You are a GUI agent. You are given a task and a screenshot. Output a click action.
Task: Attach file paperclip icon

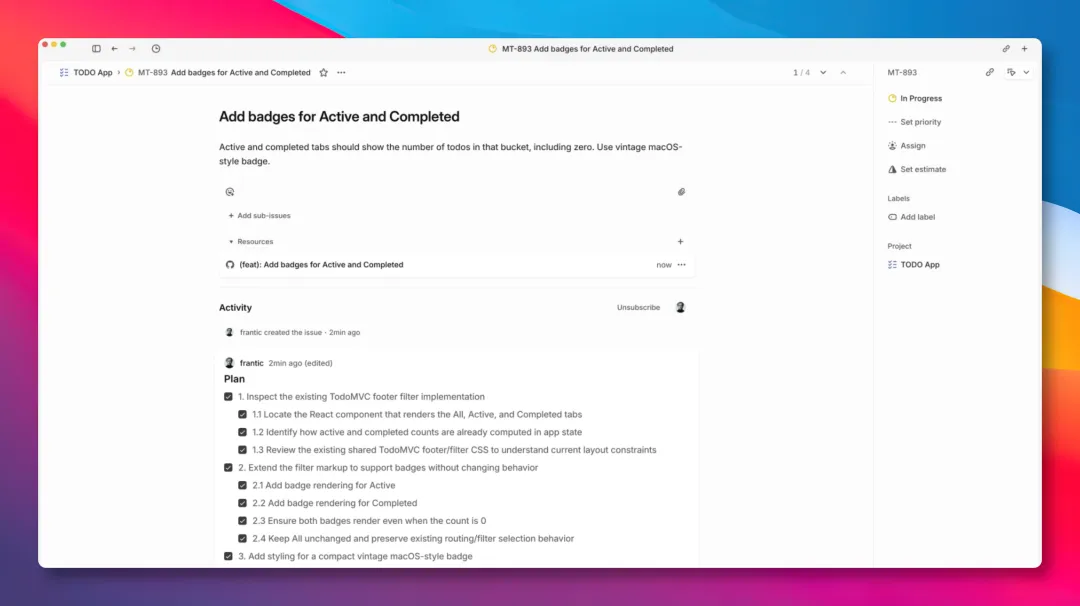click(681, 192)
